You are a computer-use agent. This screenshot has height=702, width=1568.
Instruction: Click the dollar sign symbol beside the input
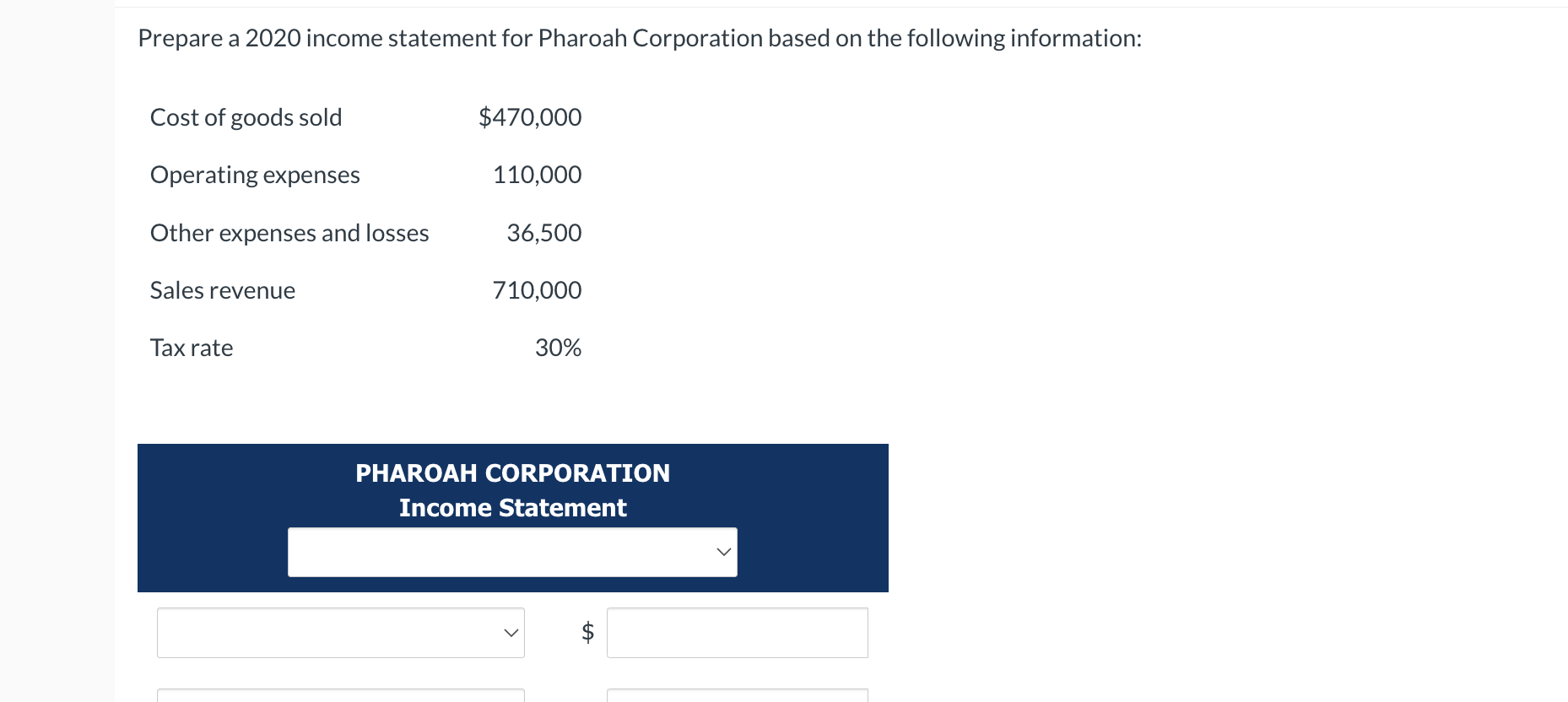coord(586,632)
